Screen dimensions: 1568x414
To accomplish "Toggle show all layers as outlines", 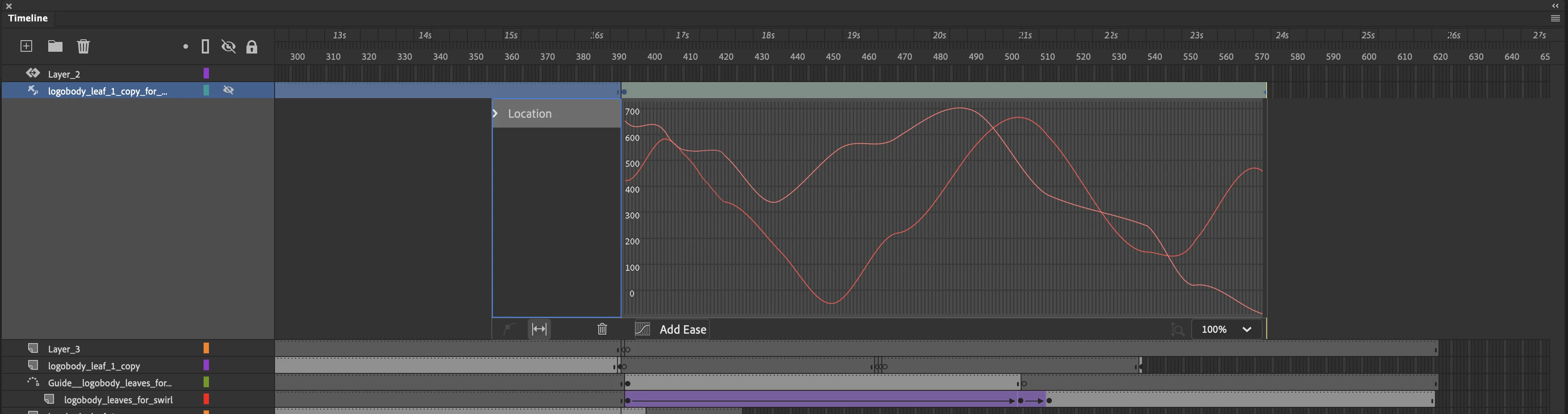I will [206, 47].
